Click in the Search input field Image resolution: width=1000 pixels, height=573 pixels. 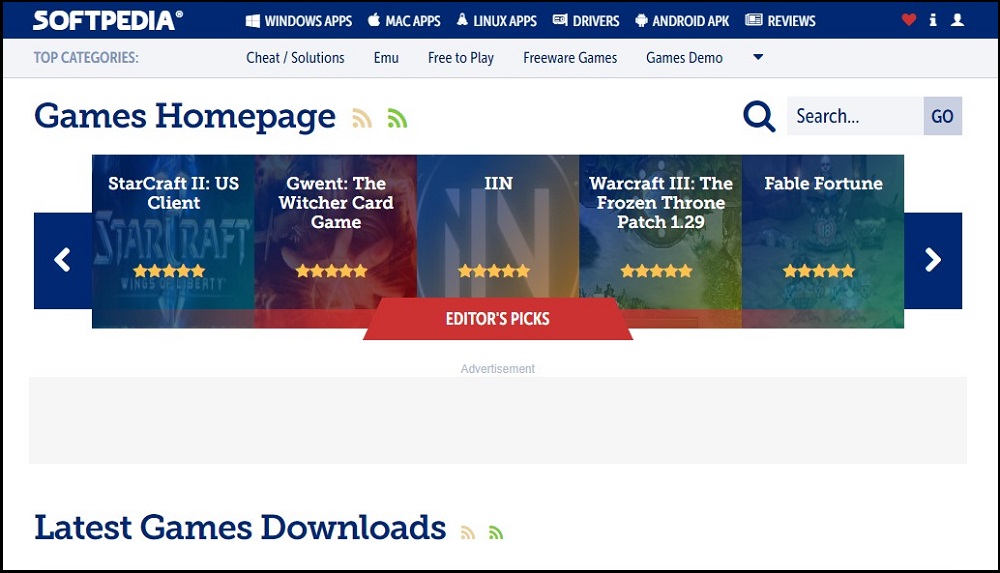click(855, 116)
